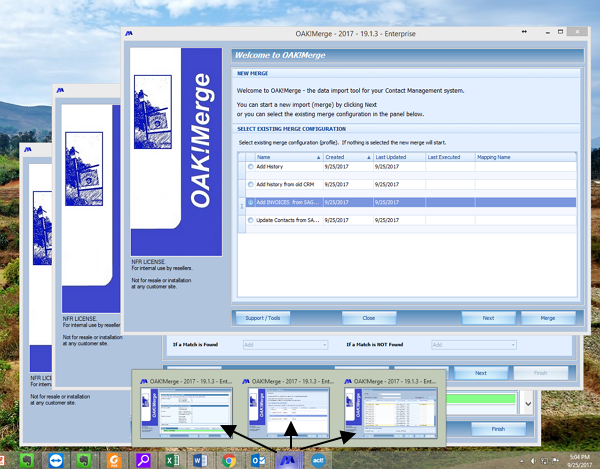The width and height of the screenshot is (600, 469).
Task: Click the row indicator on the highlighted Add INVOICES row
Action: [x=241, y=206]
